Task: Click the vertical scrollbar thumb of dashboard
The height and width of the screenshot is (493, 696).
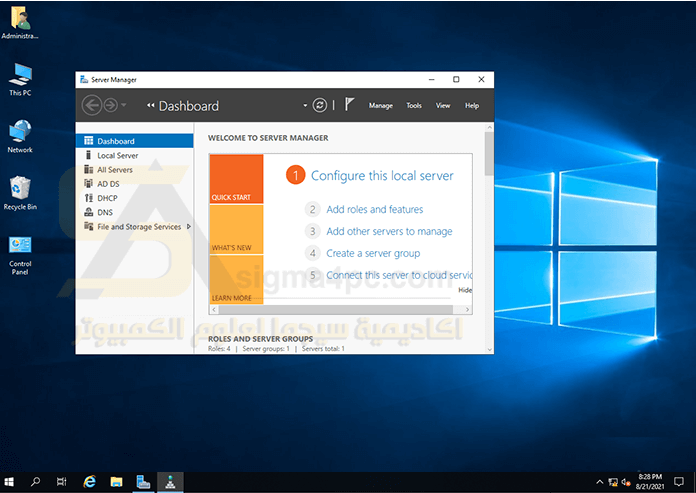Action: [x=489, y=154]
